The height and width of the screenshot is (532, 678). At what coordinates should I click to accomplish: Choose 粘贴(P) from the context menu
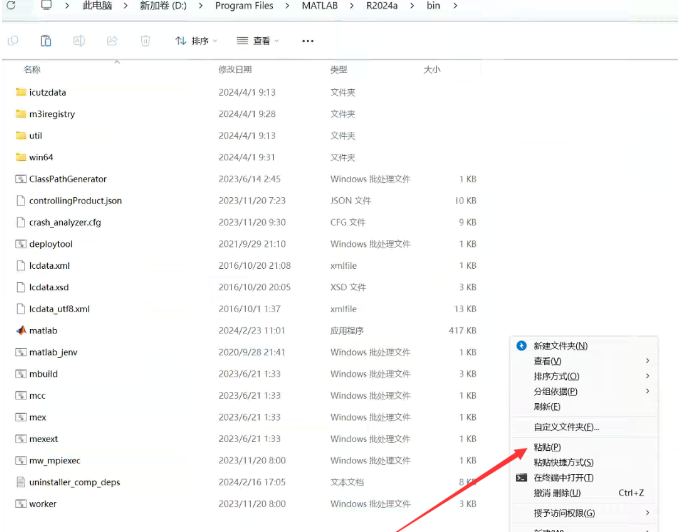click(548, 447)
